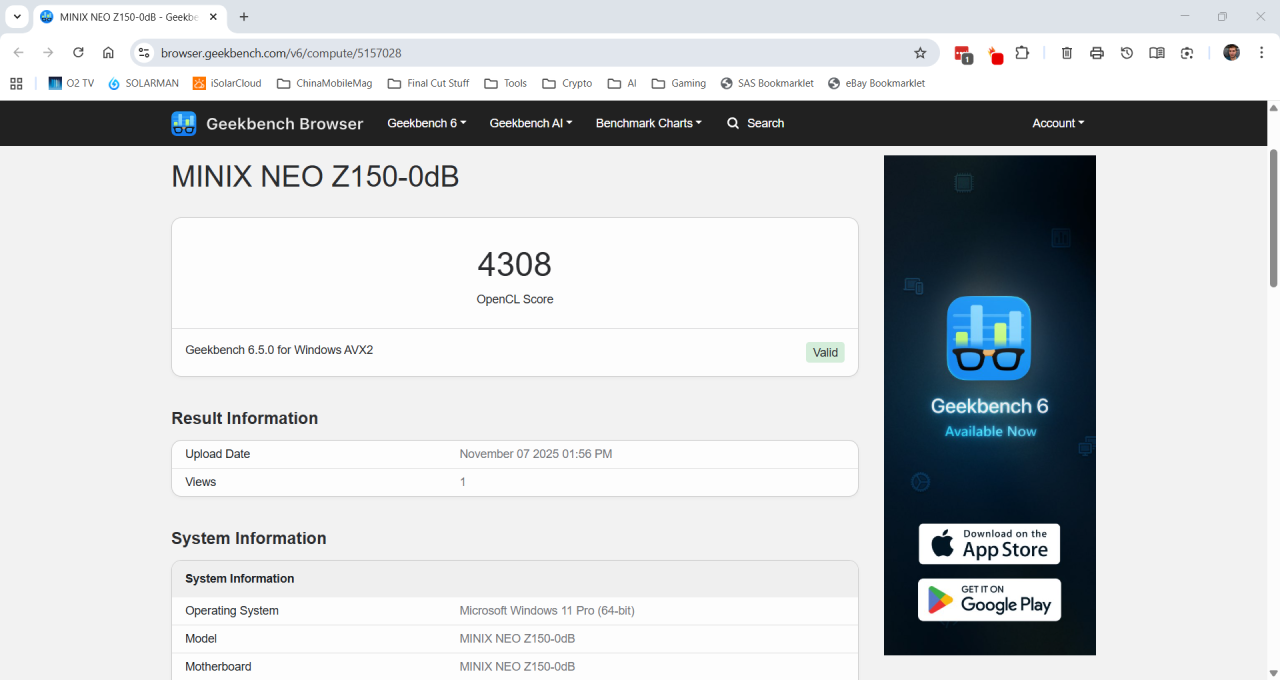Open the SOLARMAN bookmark

point(143,83)
